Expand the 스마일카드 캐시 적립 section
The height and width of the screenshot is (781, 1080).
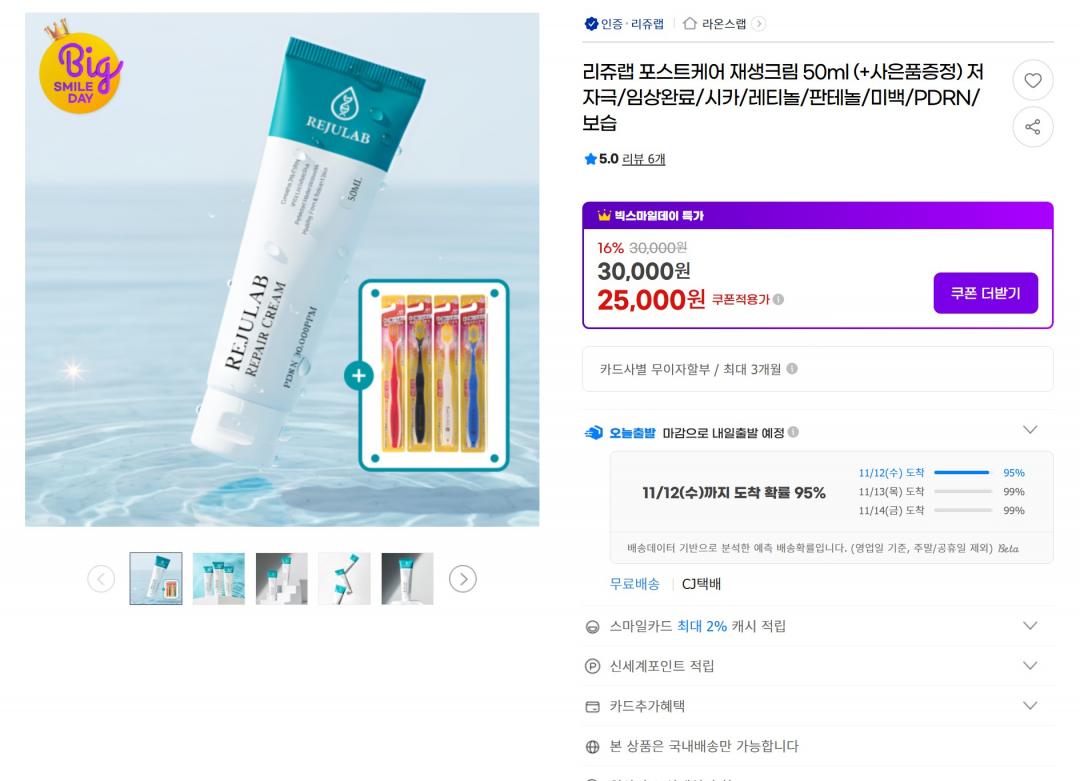[1030, 625]
